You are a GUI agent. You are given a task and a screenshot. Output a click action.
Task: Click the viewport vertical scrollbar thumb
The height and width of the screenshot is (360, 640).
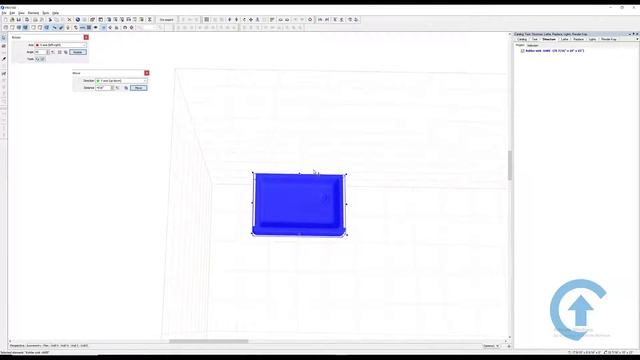[510, 165]
